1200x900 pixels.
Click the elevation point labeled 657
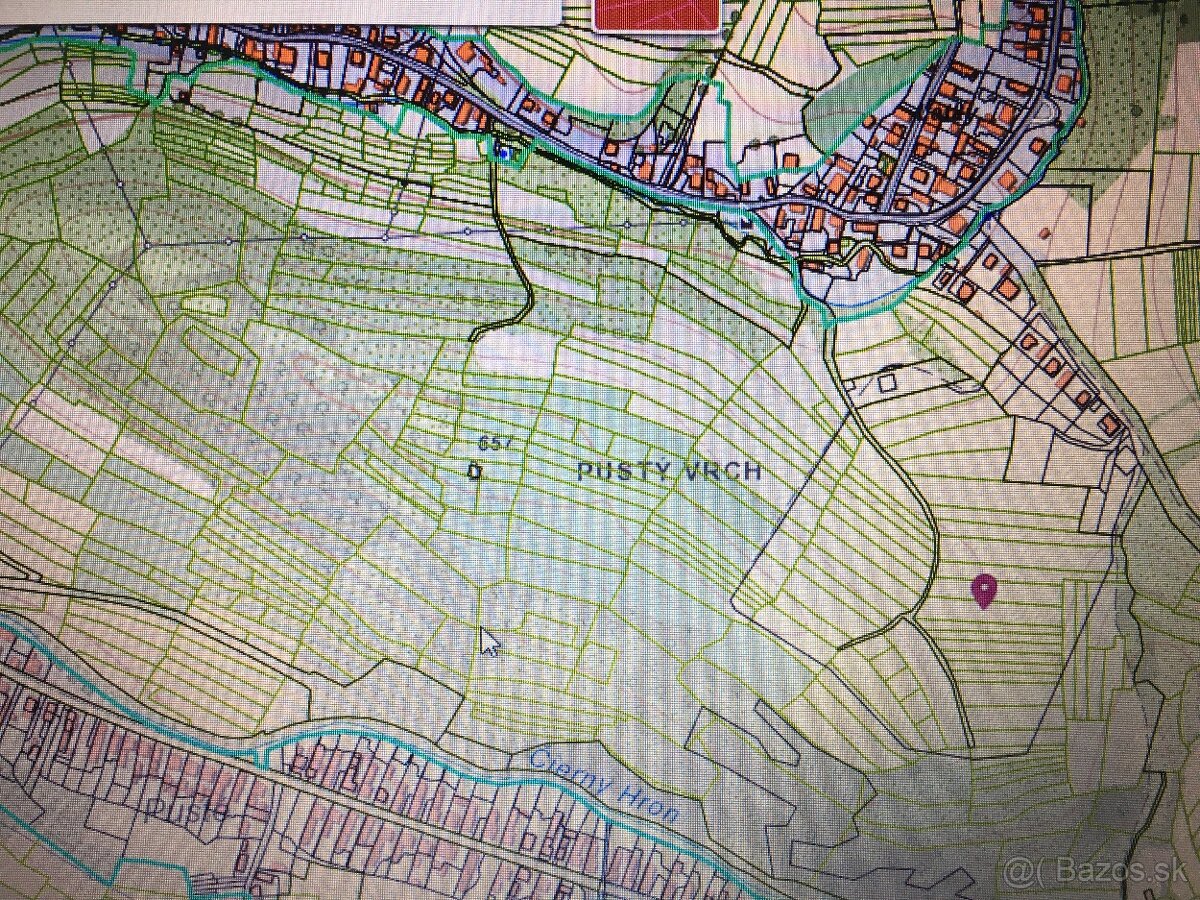(x=492, y=441)
